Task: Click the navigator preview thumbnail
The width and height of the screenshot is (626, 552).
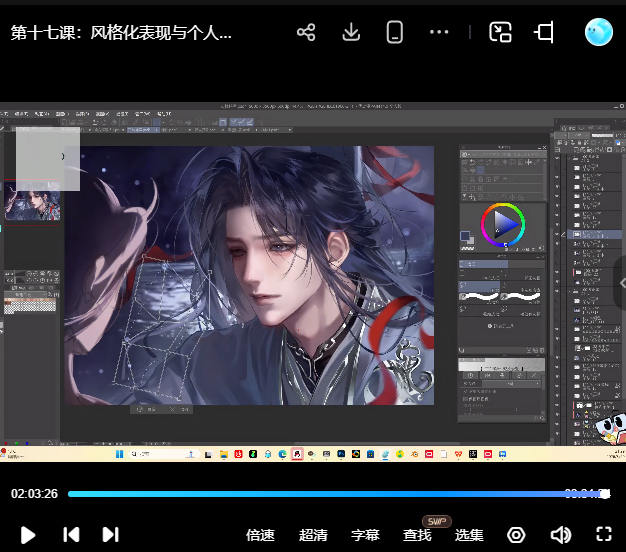Action: [x=32, y=205]
